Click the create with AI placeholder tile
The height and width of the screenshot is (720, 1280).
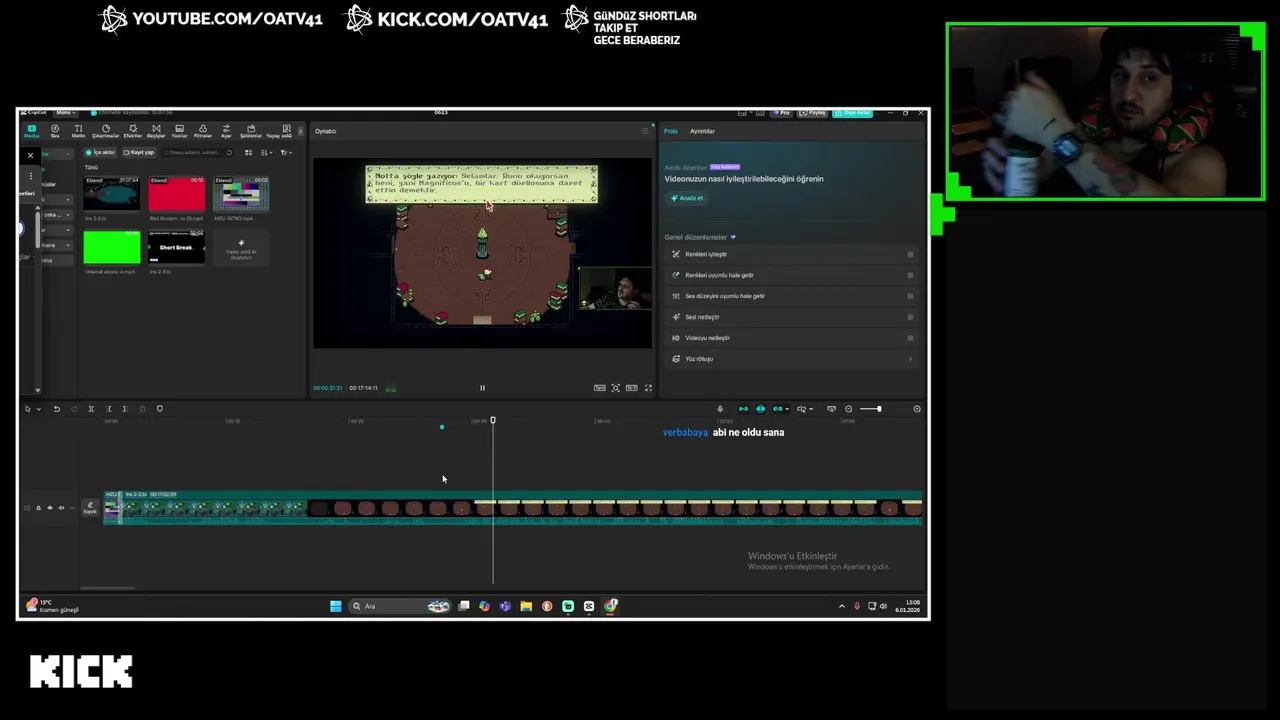241,247
